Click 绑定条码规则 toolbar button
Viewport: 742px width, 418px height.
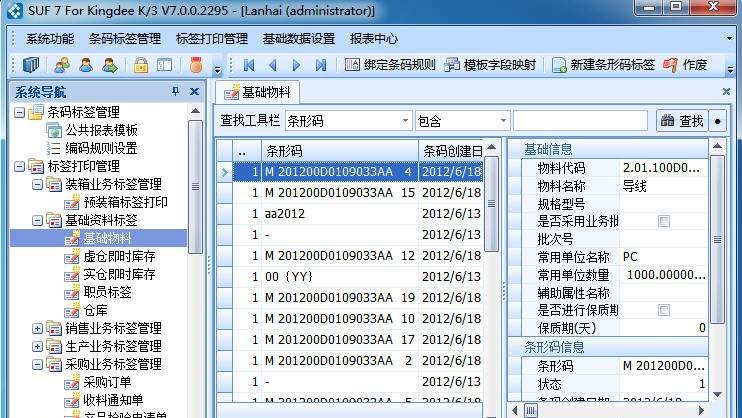[x=390, y=65]
